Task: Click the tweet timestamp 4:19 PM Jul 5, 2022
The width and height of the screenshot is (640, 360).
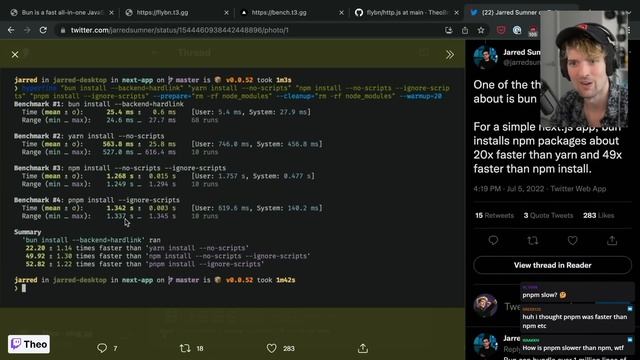Action: tap(509, 189)
